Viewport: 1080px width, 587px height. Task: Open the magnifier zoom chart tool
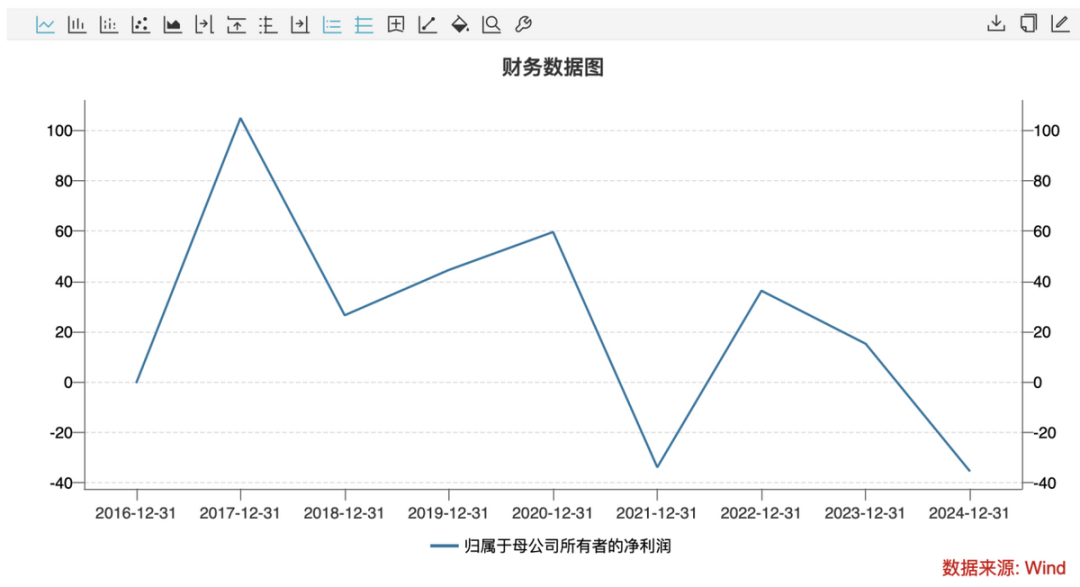pyautogui.click(x=491, y=24)
